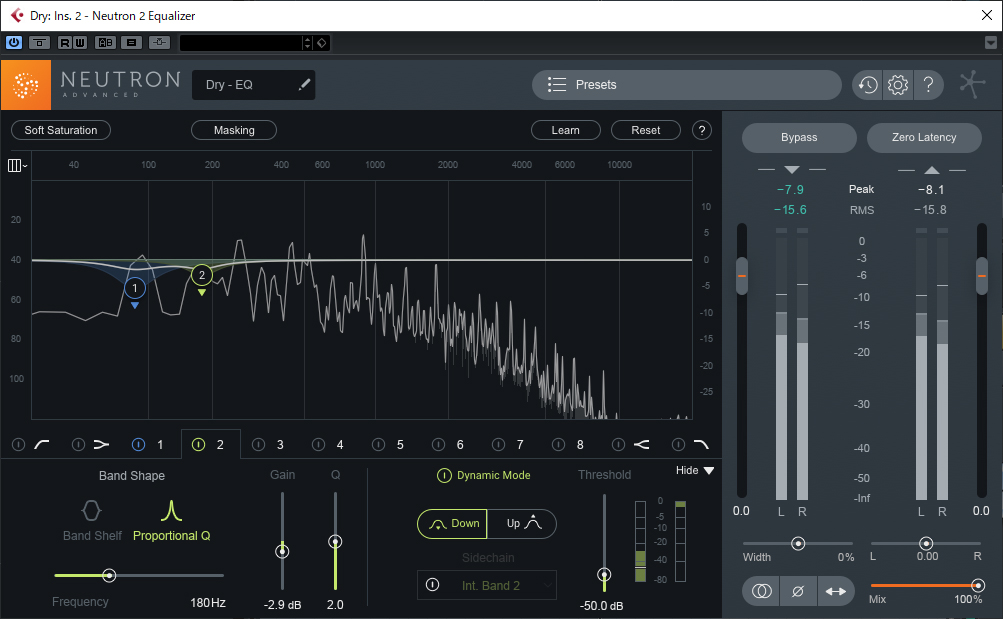Enable Soft Saturation
This screenshot has width=1003, height=619.
pos(61,130)
